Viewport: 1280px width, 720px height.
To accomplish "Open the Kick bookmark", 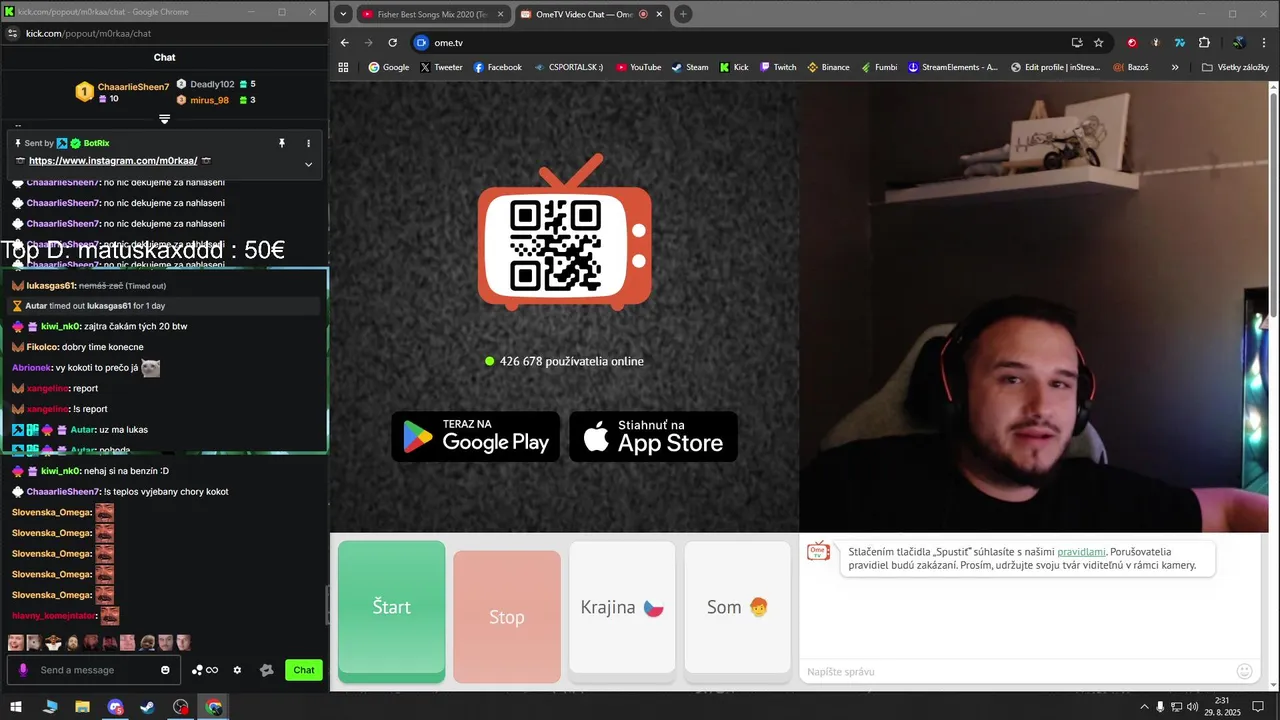I will coord(733,67).
